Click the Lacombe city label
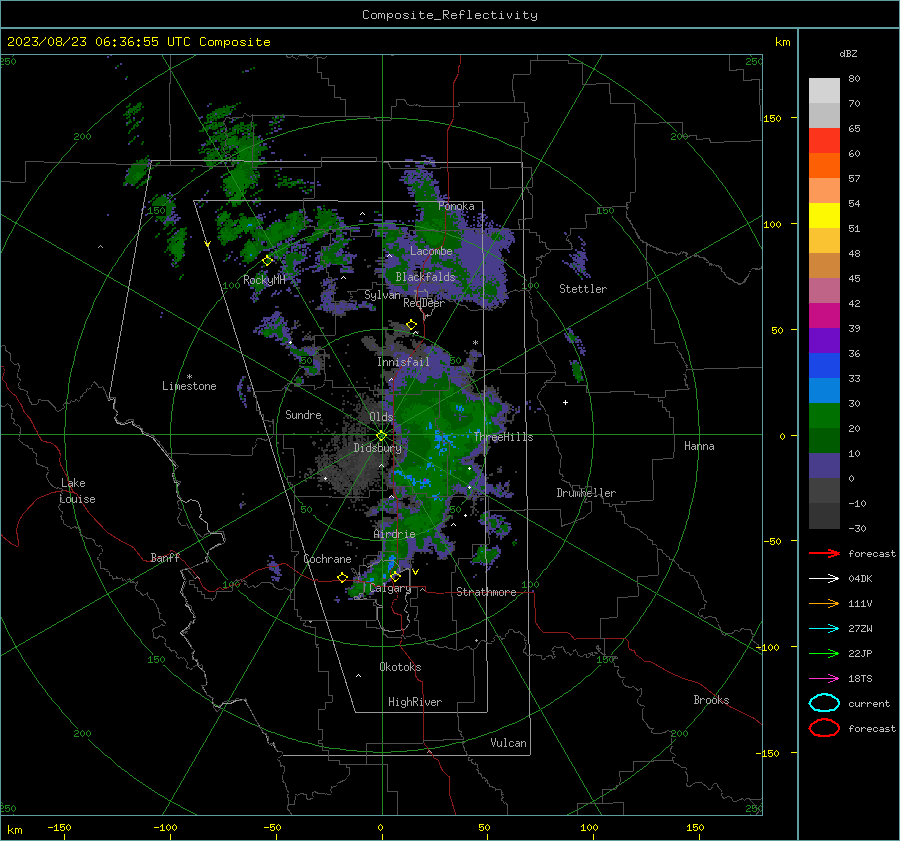This screenshot has height=841, width=900. 431,251
